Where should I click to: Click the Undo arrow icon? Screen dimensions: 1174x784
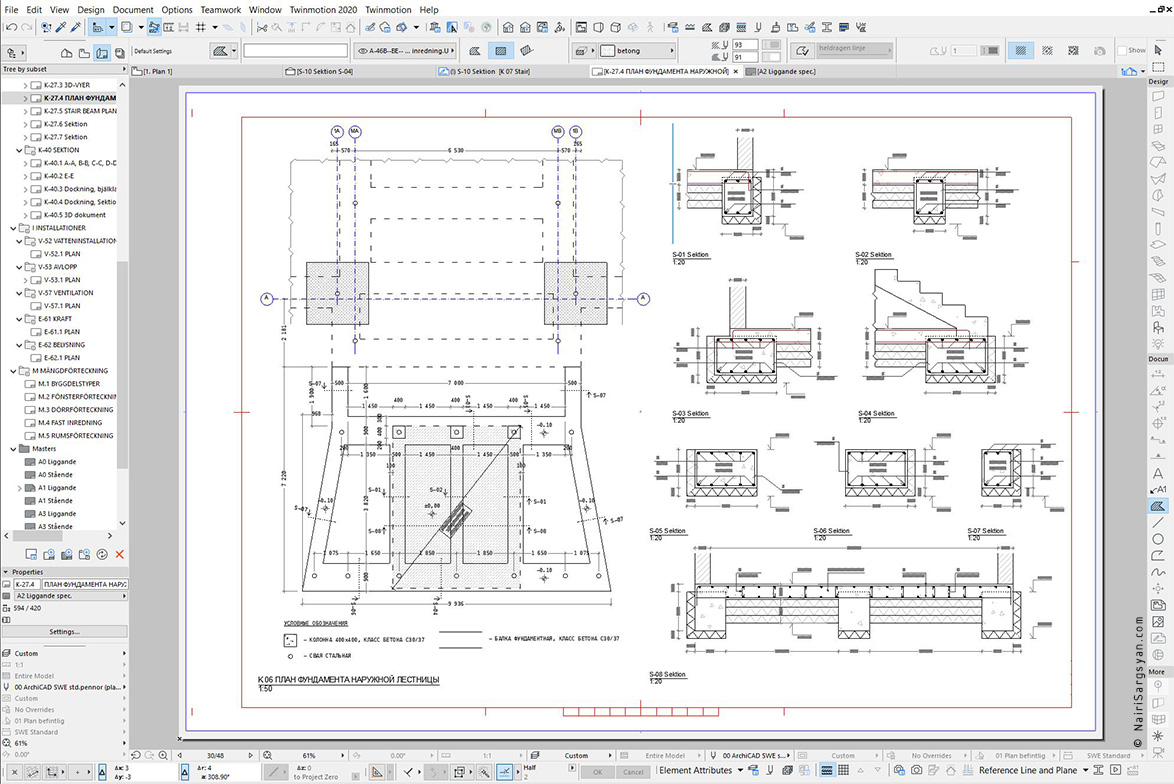(10, 28)
